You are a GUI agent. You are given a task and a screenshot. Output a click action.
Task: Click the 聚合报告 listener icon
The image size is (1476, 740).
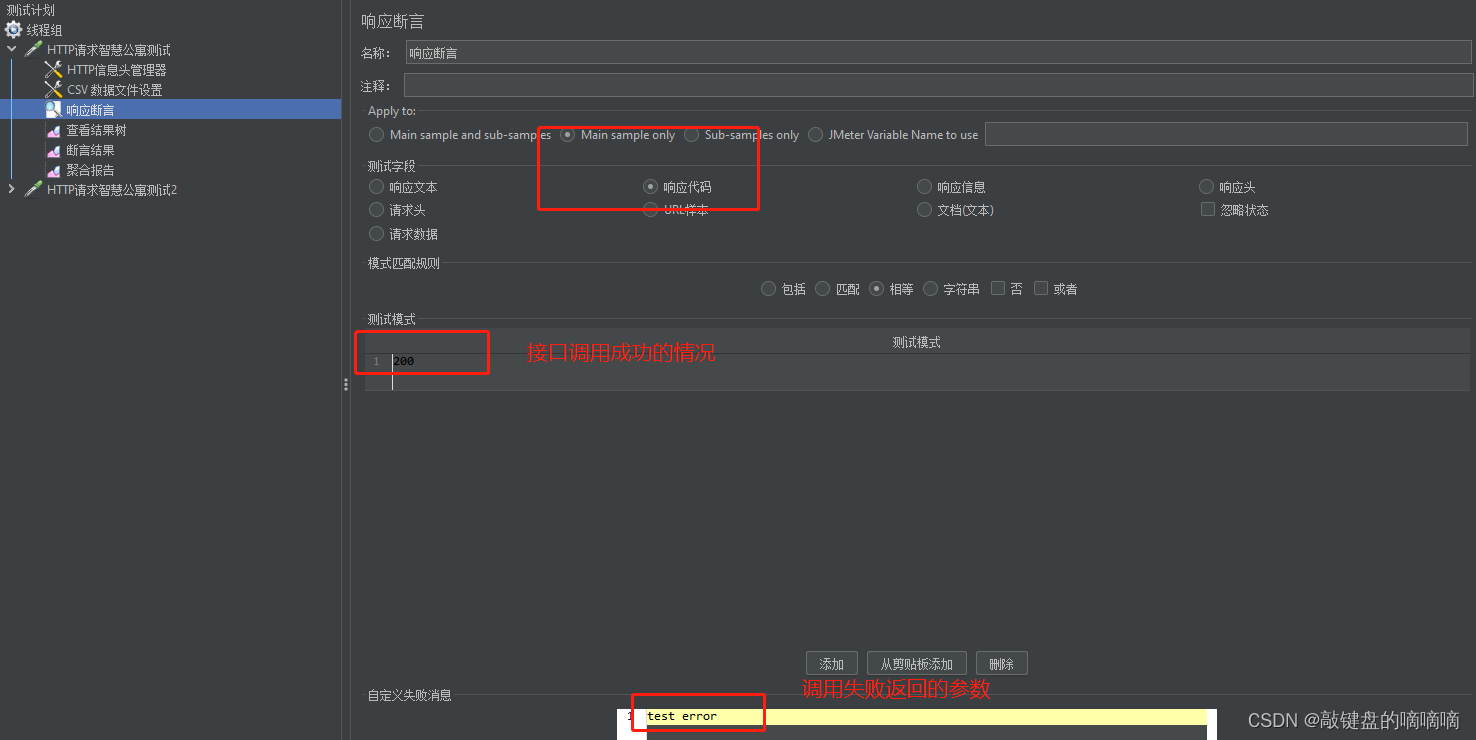(x=53, y=170)
